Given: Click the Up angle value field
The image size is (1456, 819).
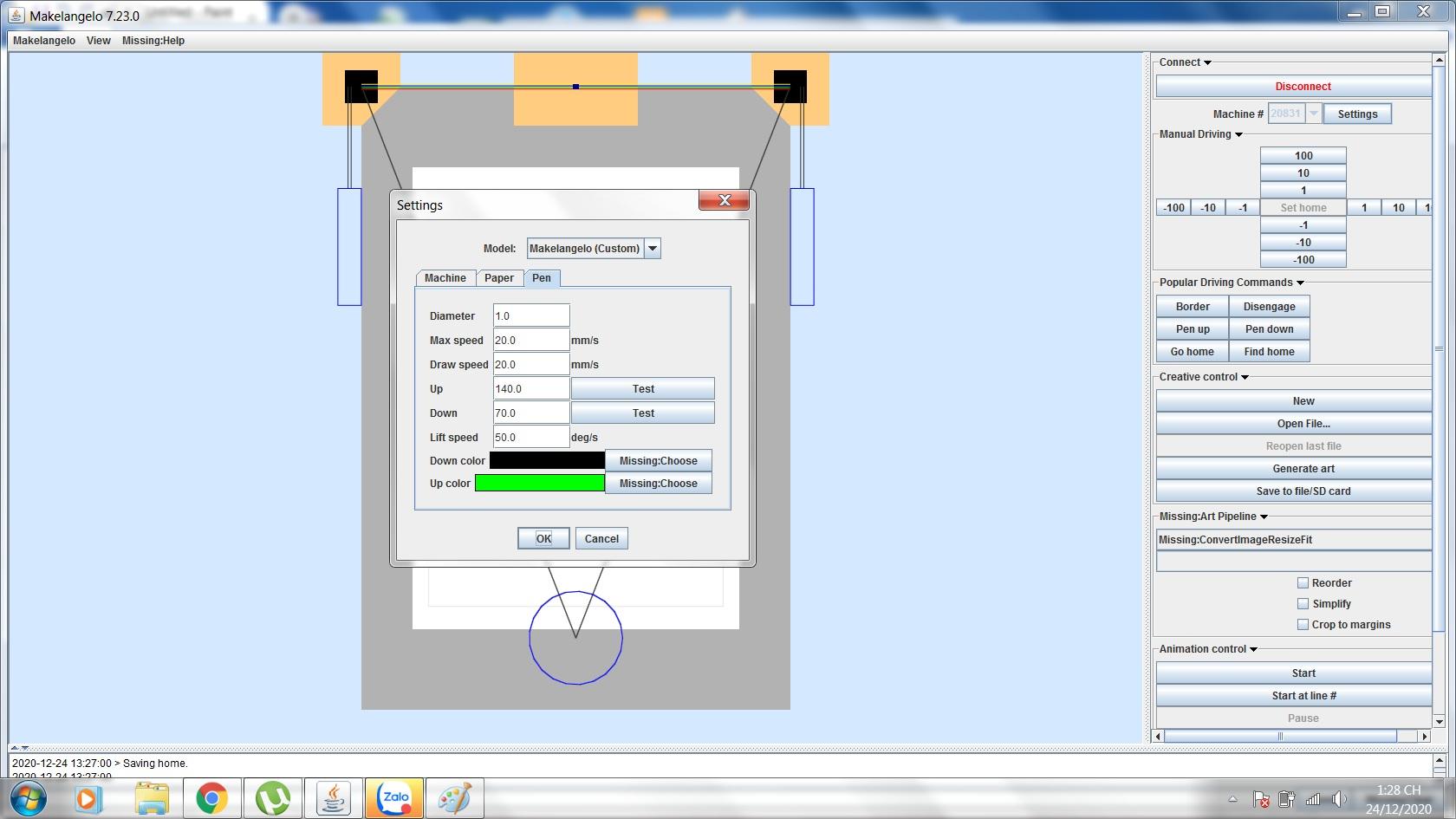Looking at the screenshot, I should pos(531,388).
